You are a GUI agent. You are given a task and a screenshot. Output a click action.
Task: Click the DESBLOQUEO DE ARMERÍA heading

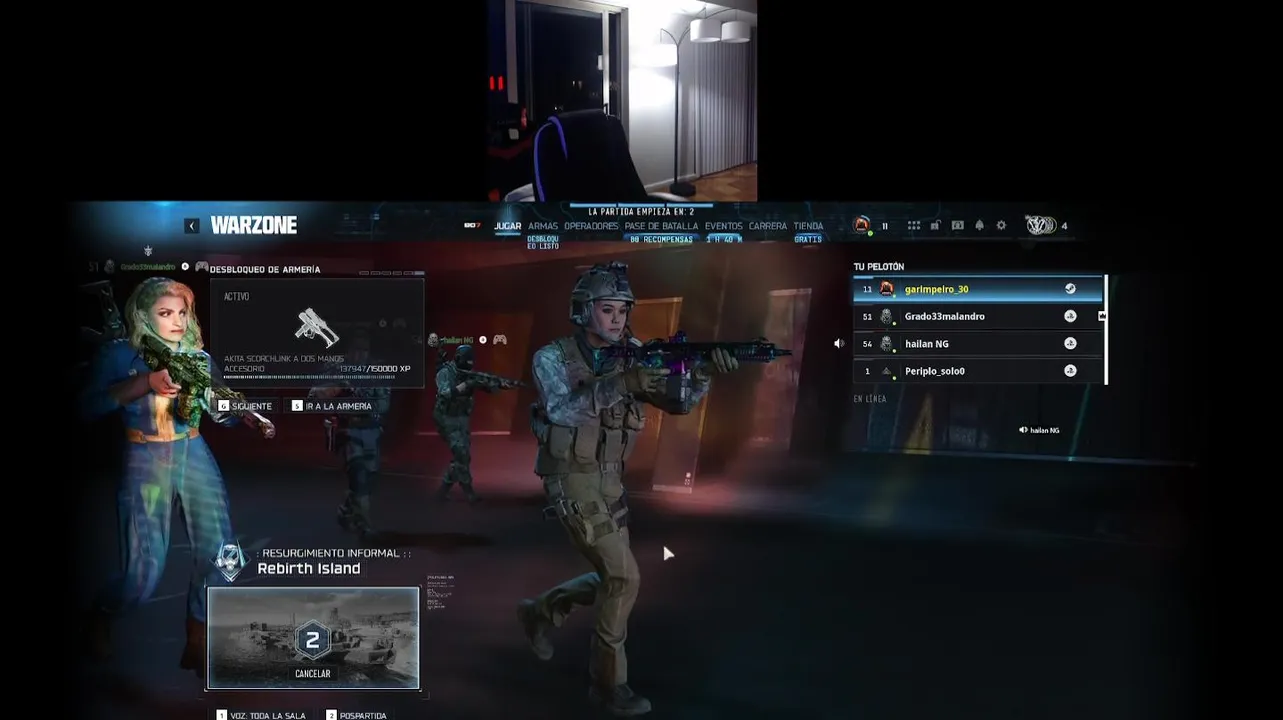pyautogui.click(x=265, y=270)
